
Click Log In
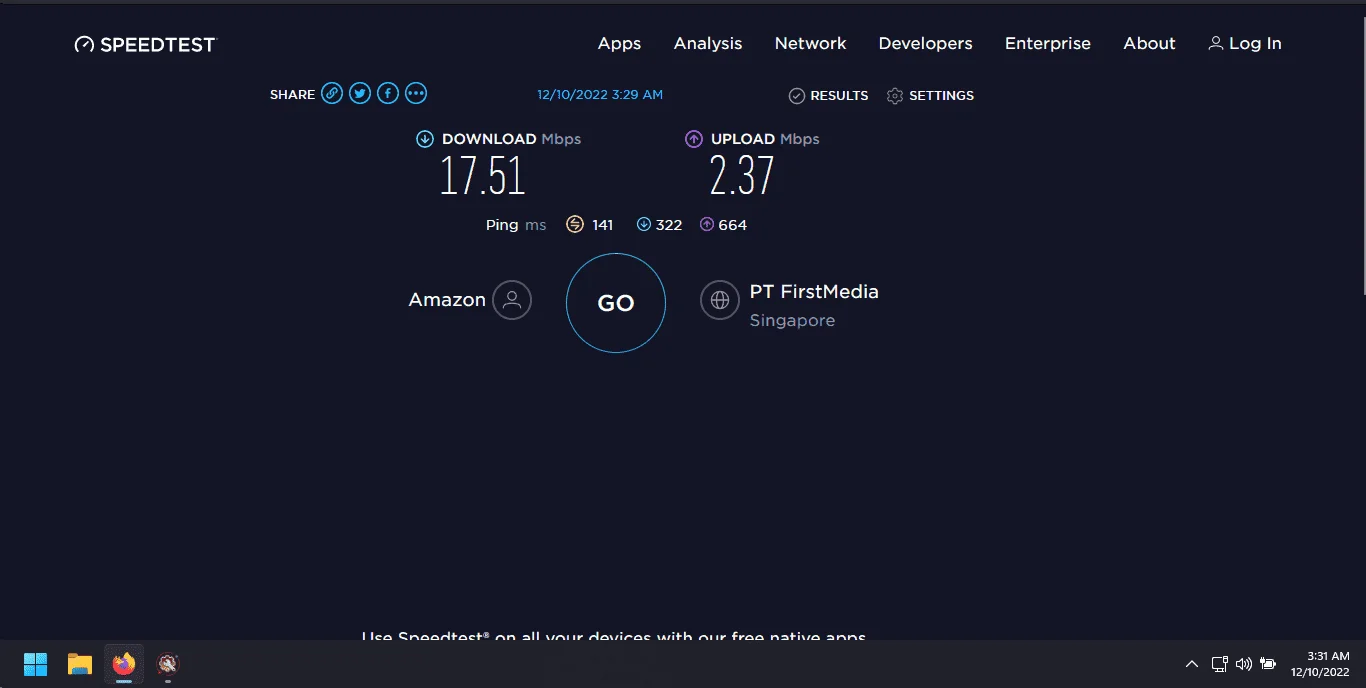[1245, 44]
